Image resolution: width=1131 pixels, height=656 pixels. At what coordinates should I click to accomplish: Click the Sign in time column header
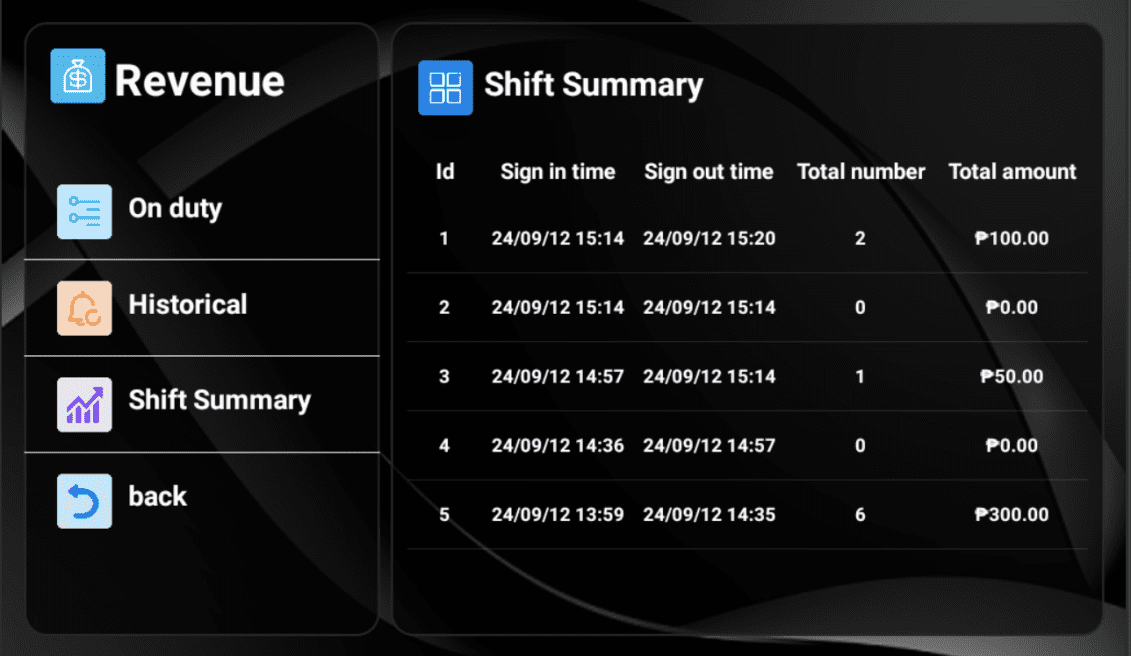[x=558, y=172]
